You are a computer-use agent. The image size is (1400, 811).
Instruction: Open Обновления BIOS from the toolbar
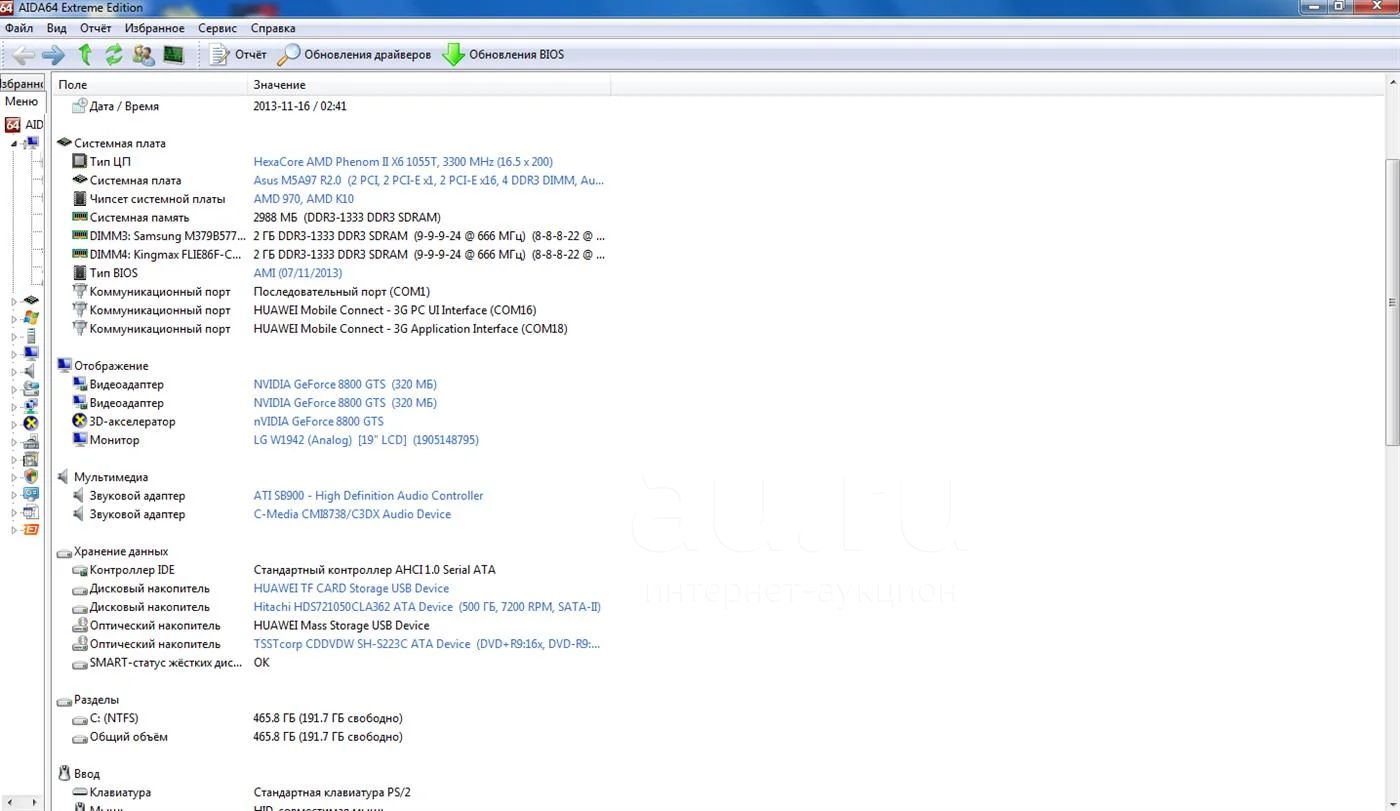coord(504,54)
